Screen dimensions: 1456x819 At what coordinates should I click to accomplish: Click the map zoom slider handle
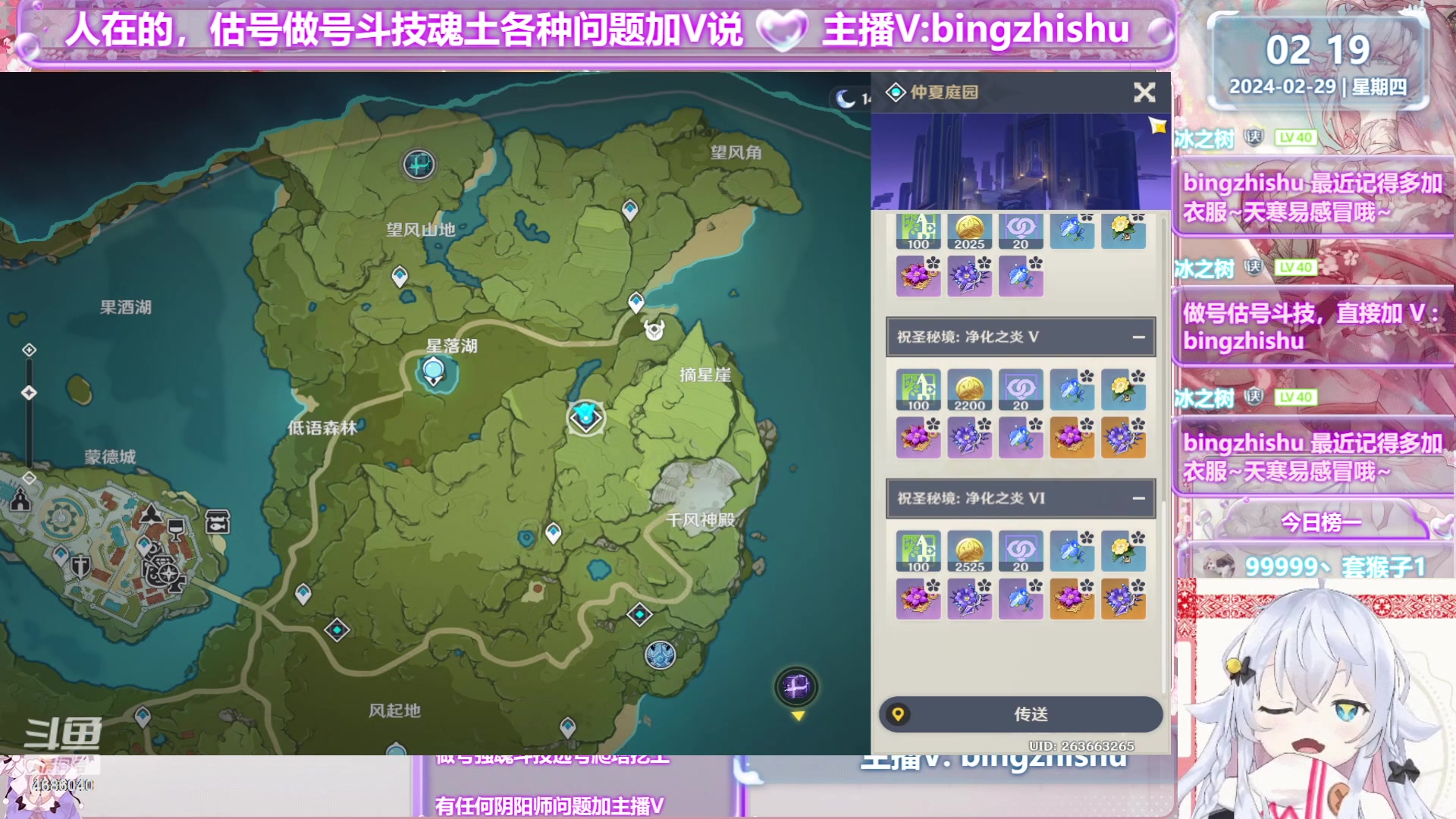coord(29,393)
